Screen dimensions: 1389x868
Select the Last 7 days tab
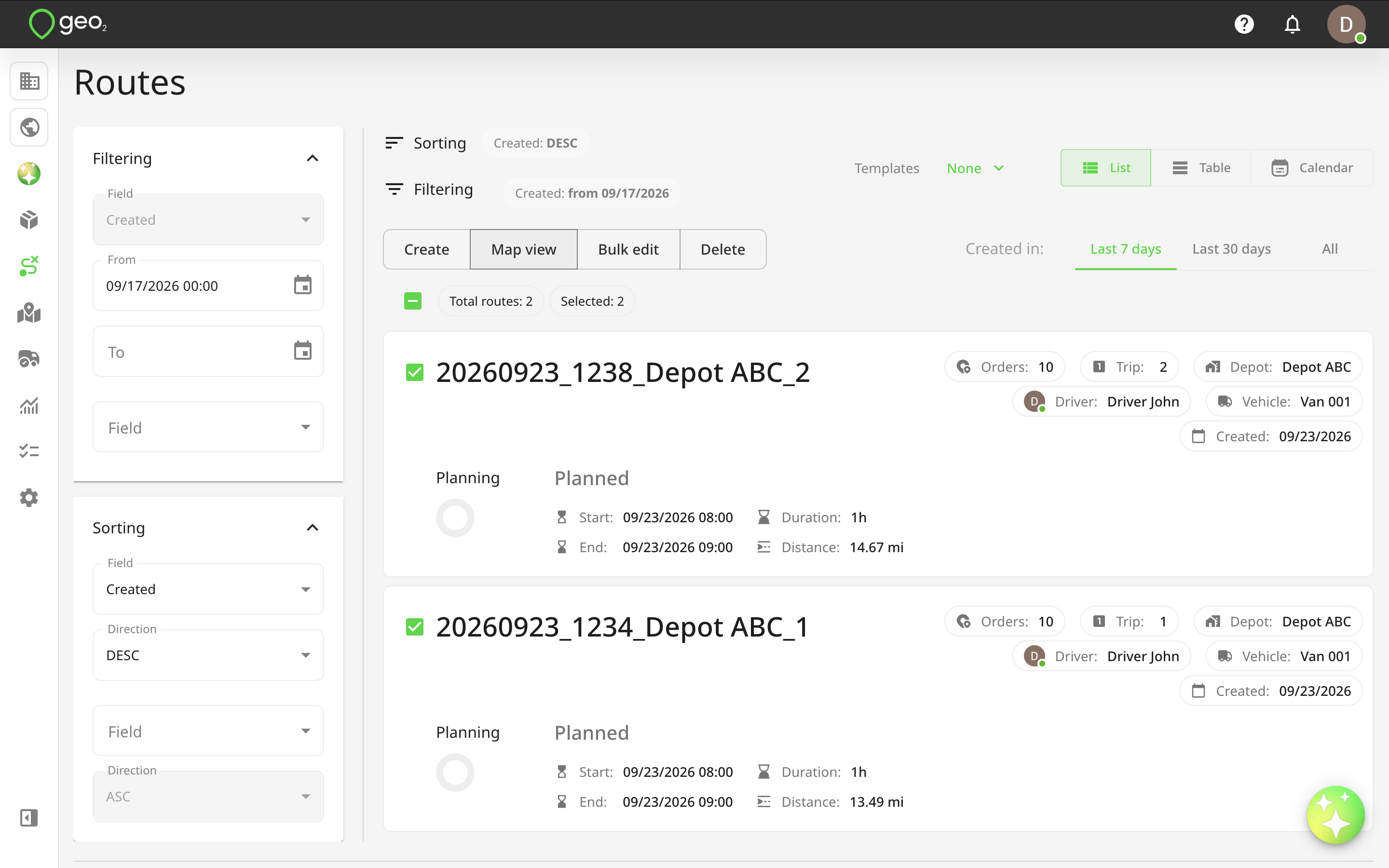1126,249
